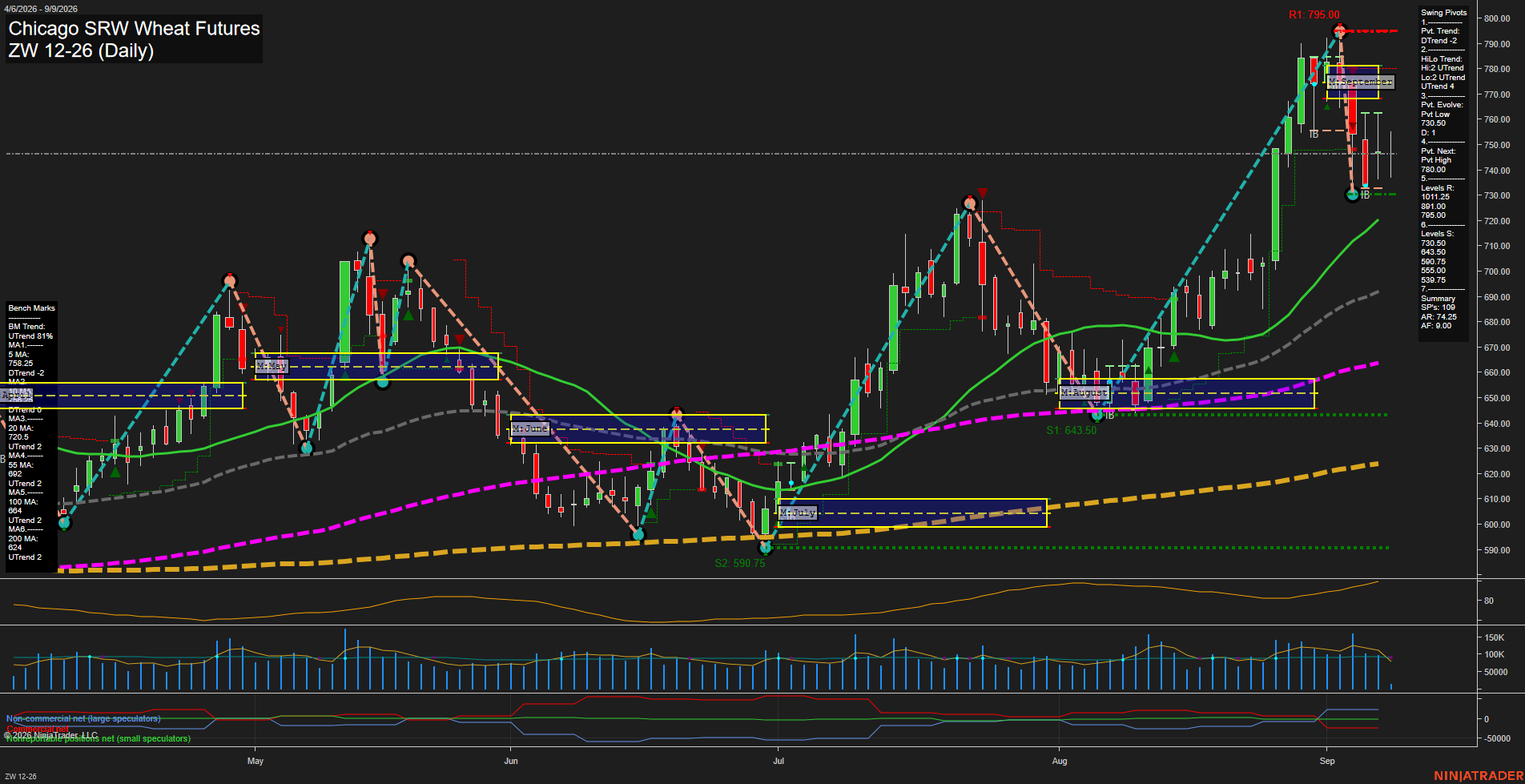Select the S2: 590.75 support label
Image resolution: width=1525 pixels, height=784 pixels.
click(739, 563)
